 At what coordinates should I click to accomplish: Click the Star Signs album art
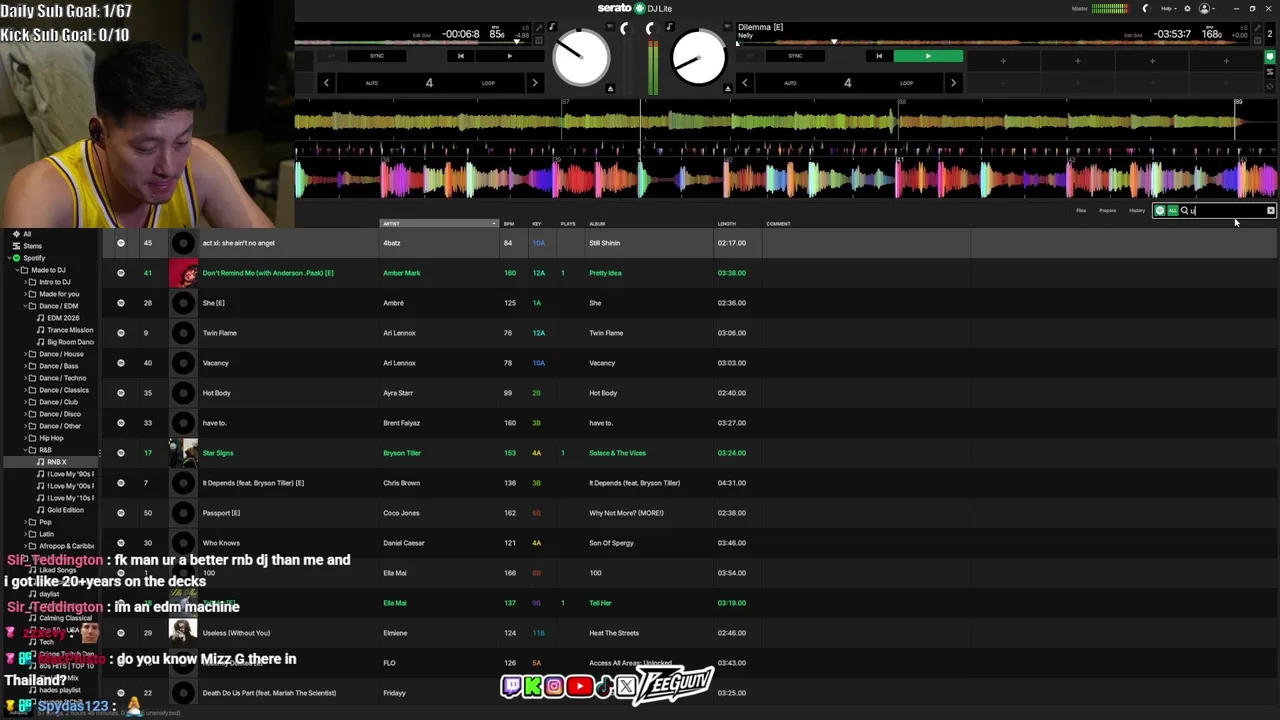pyautogui.click(x=183, y=453)
